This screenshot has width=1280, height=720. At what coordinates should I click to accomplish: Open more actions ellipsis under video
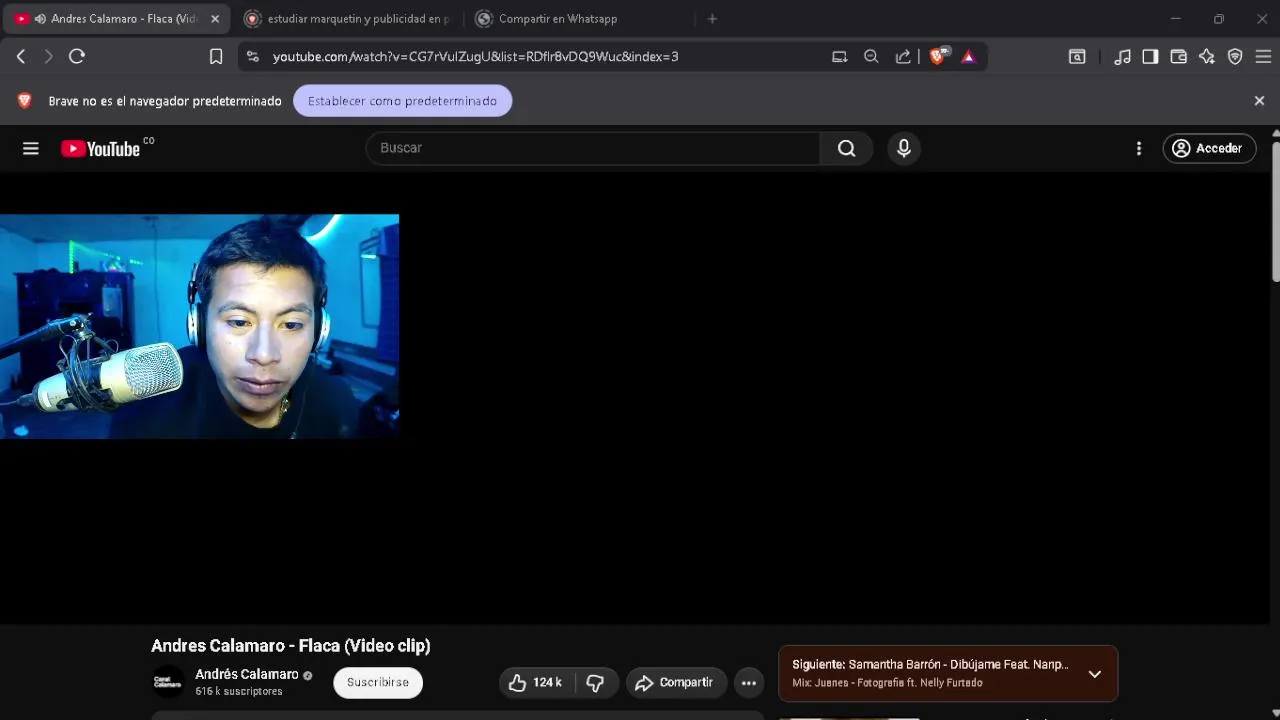coord(748,683)
